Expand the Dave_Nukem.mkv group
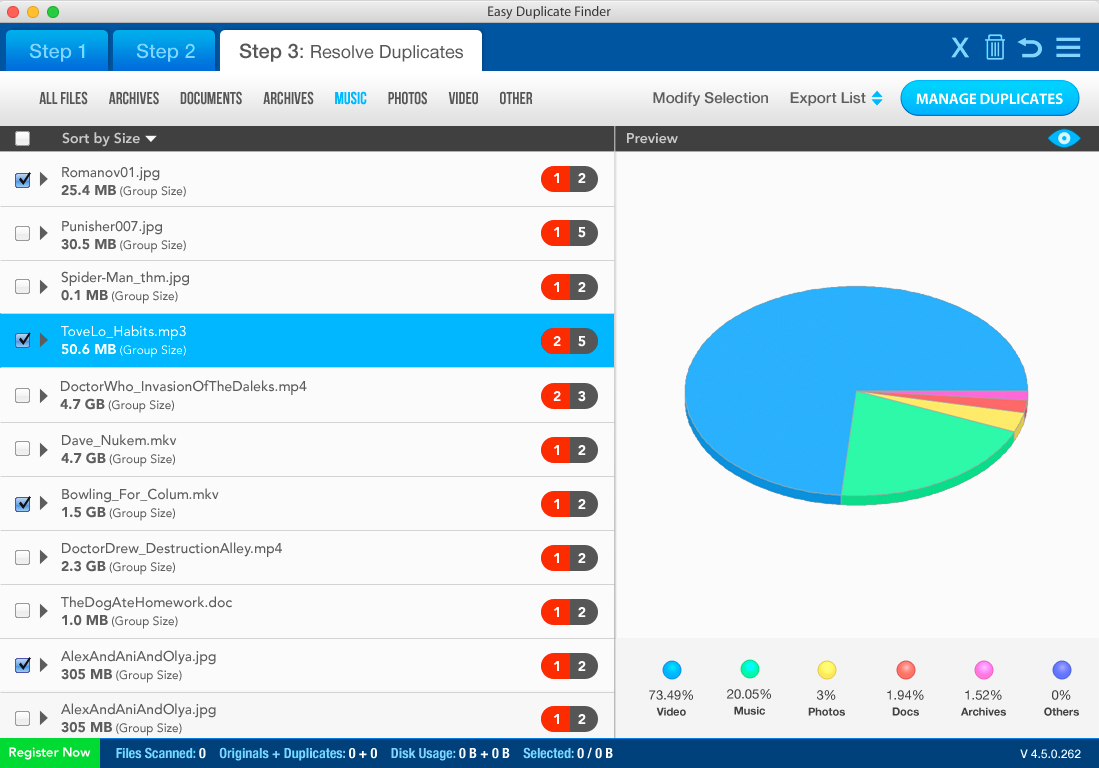1099x768 pixels. (x=44, y=450)
